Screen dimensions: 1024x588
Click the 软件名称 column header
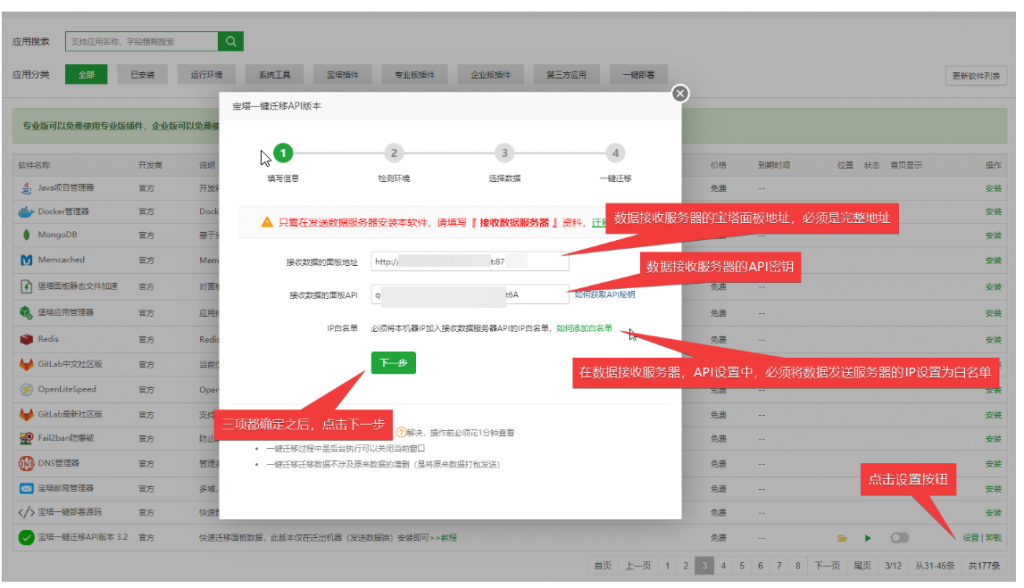coord(34,165)
